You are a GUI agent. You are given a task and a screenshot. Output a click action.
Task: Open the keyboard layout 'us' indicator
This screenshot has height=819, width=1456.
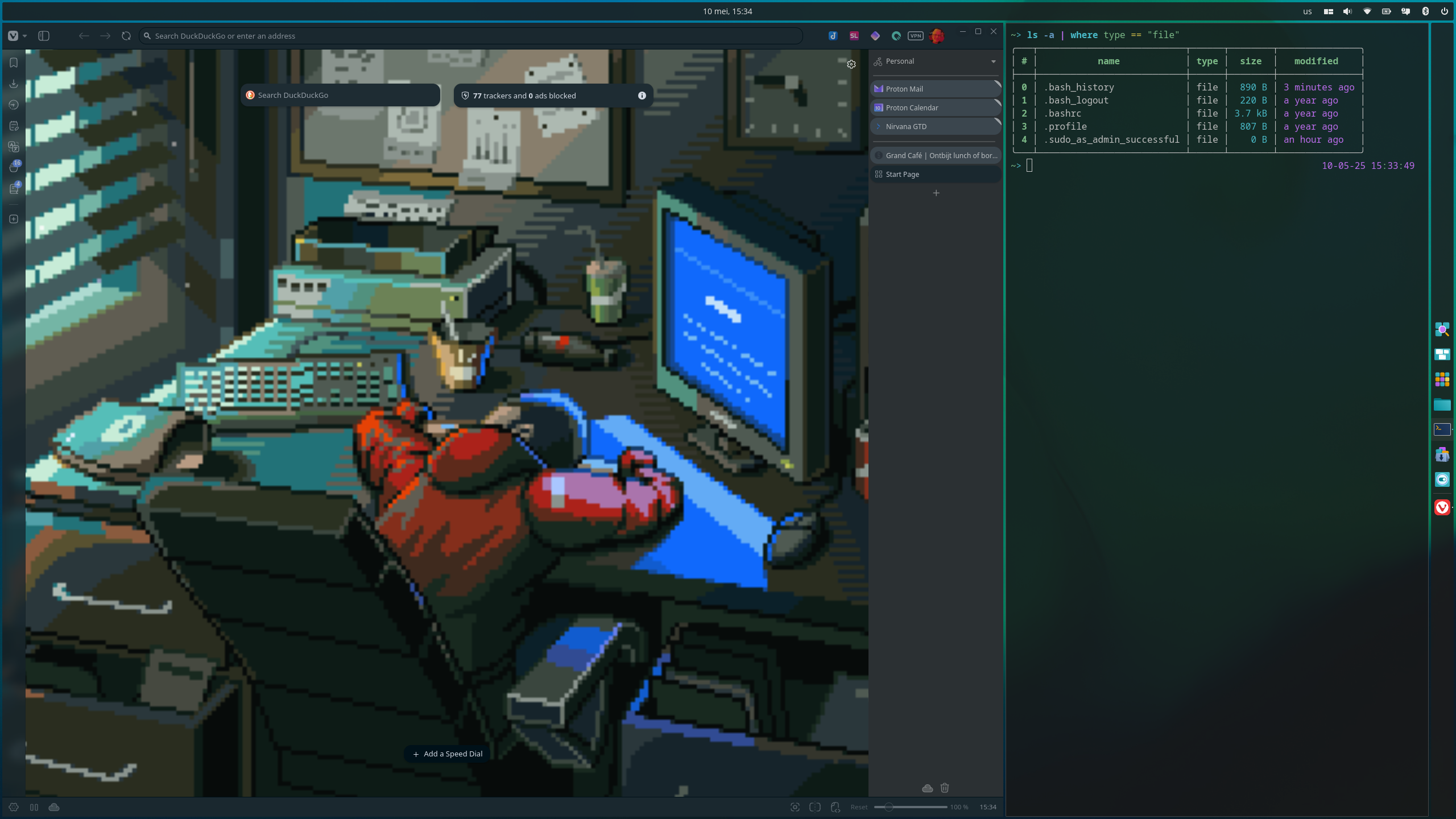click(x=1308, y=11)
